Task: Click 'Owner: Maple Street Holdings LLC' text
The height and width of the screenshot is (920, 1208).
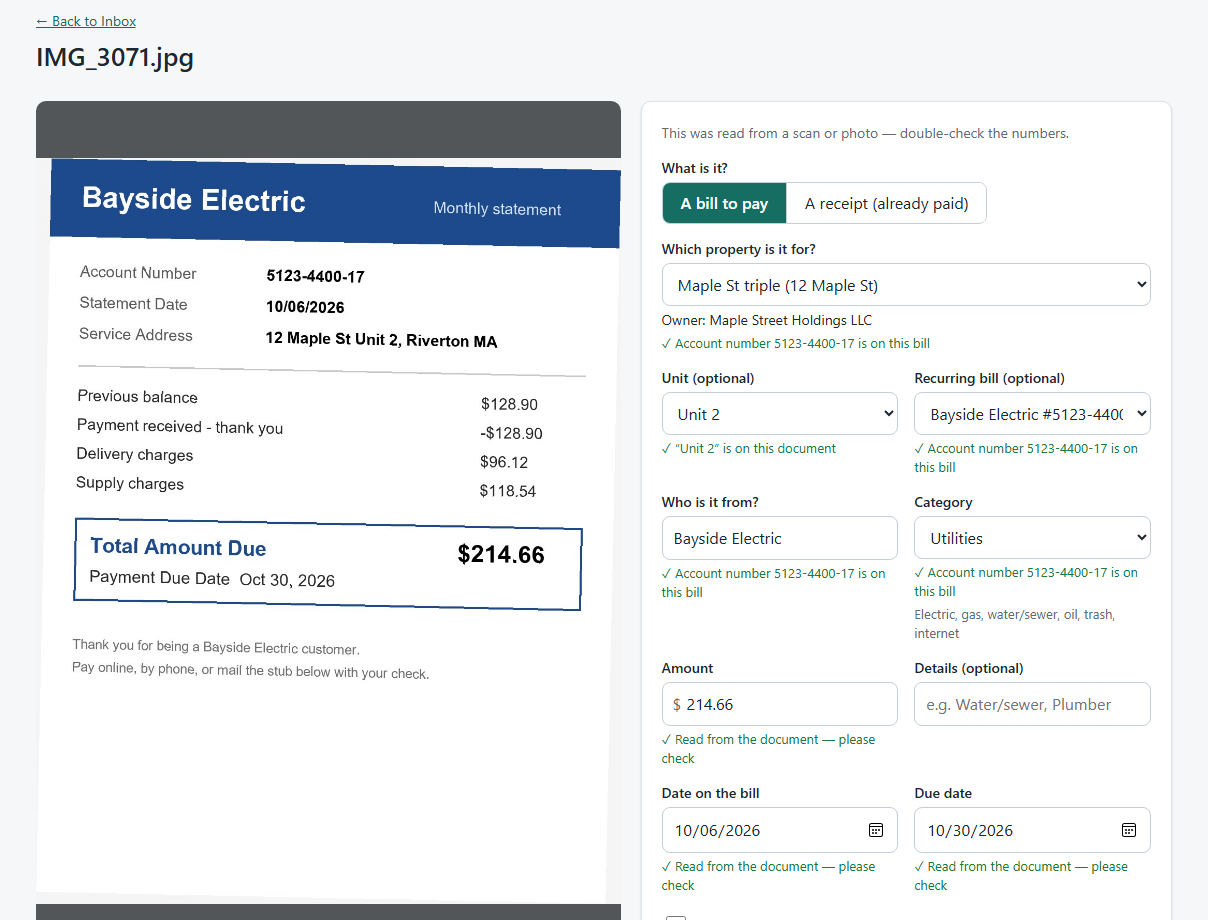Action: pos(767,321)
